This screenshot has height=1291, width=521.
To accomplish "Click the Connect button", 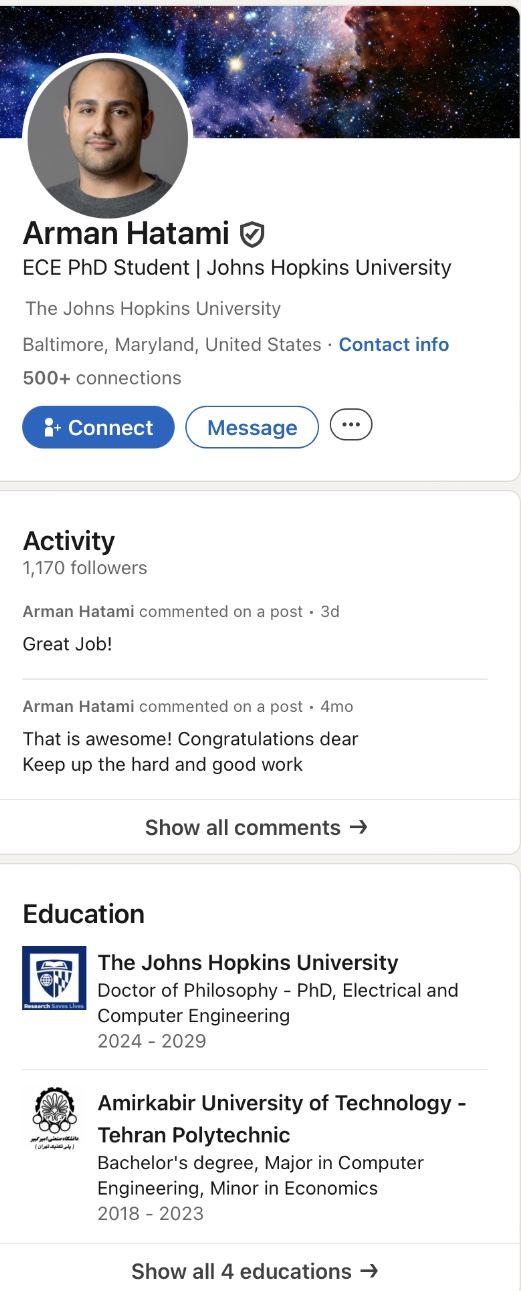I will [98, 427].
